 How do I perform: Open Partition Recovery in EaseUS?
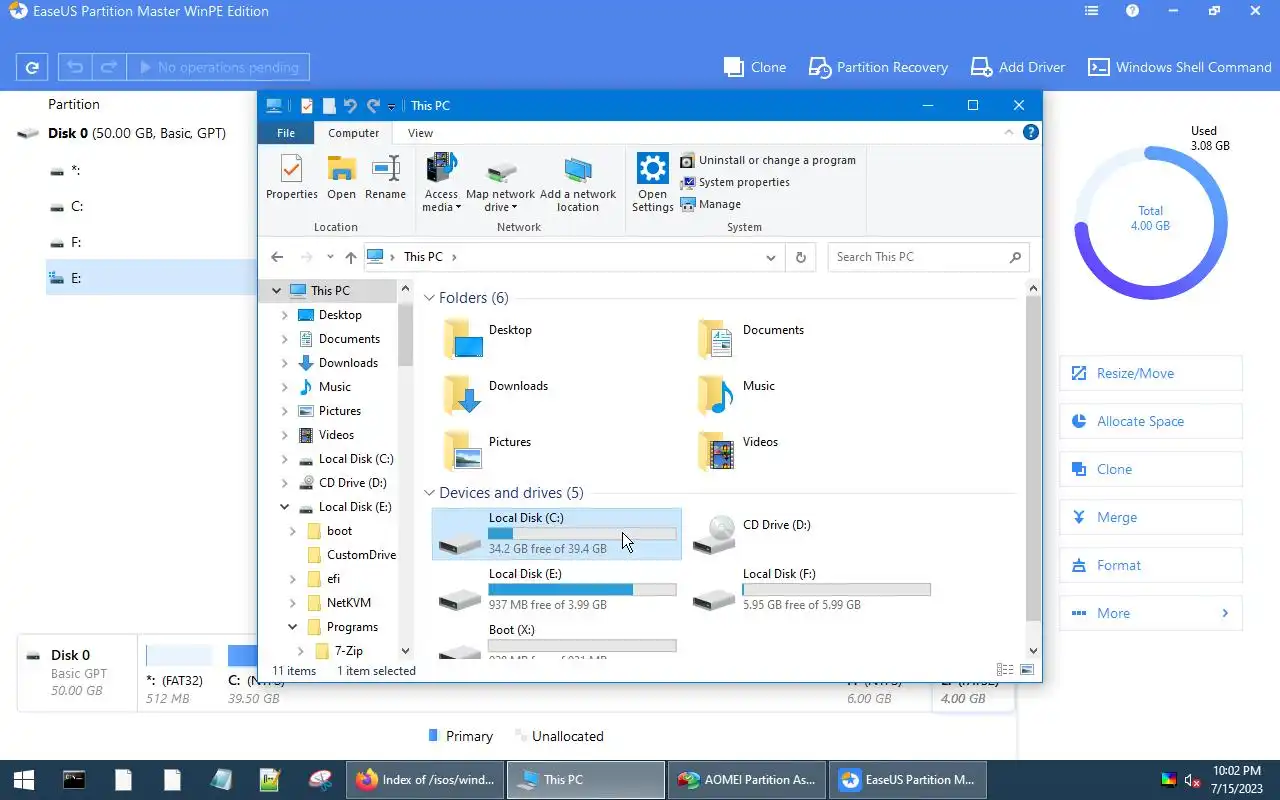point(878,67)
